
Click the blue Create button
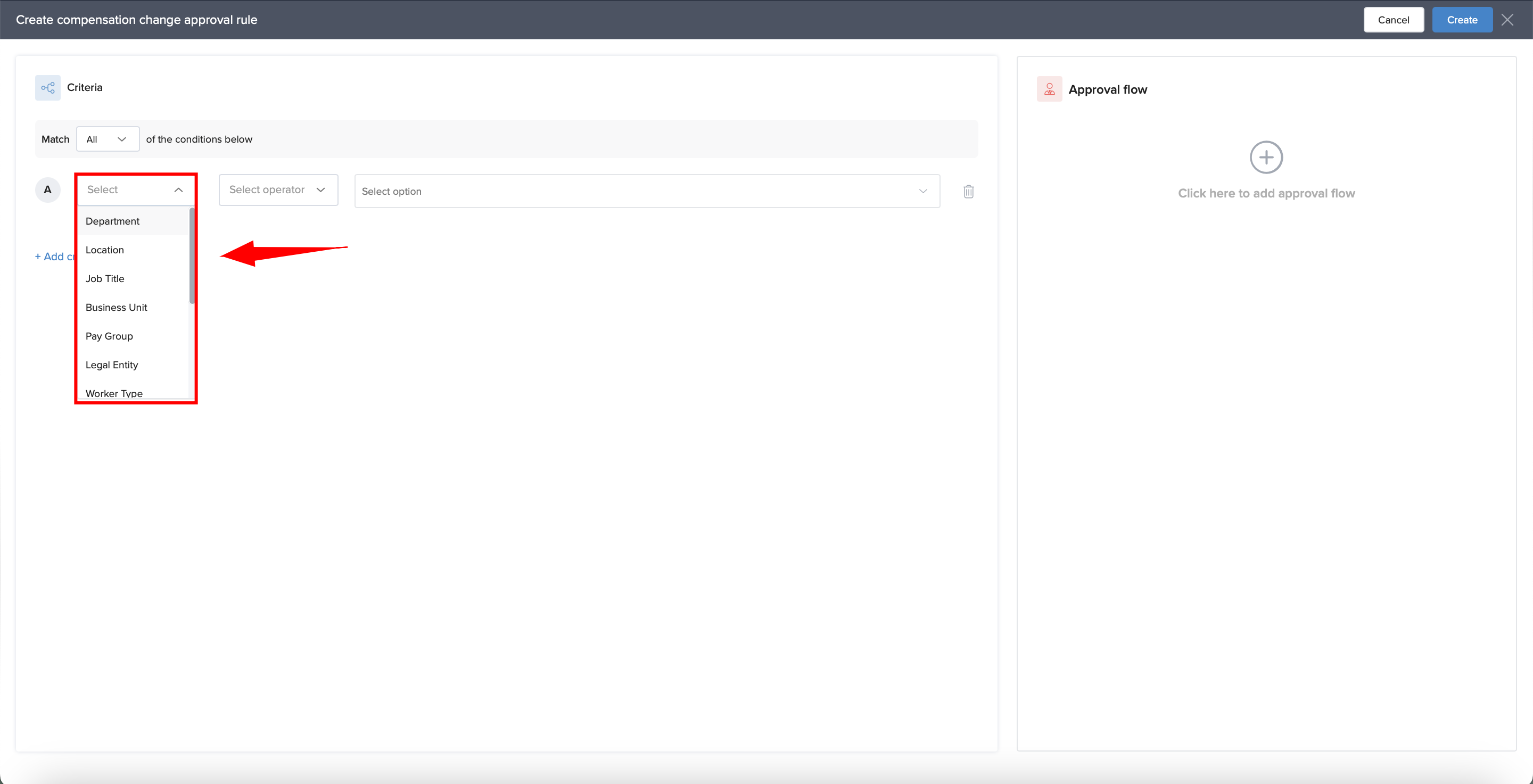point(1462,20)
